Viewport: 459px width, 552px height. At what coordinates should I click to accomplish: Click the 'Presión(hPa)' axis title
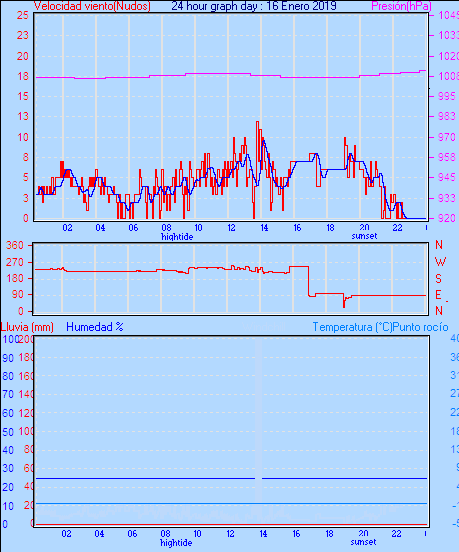click(401, 6)
